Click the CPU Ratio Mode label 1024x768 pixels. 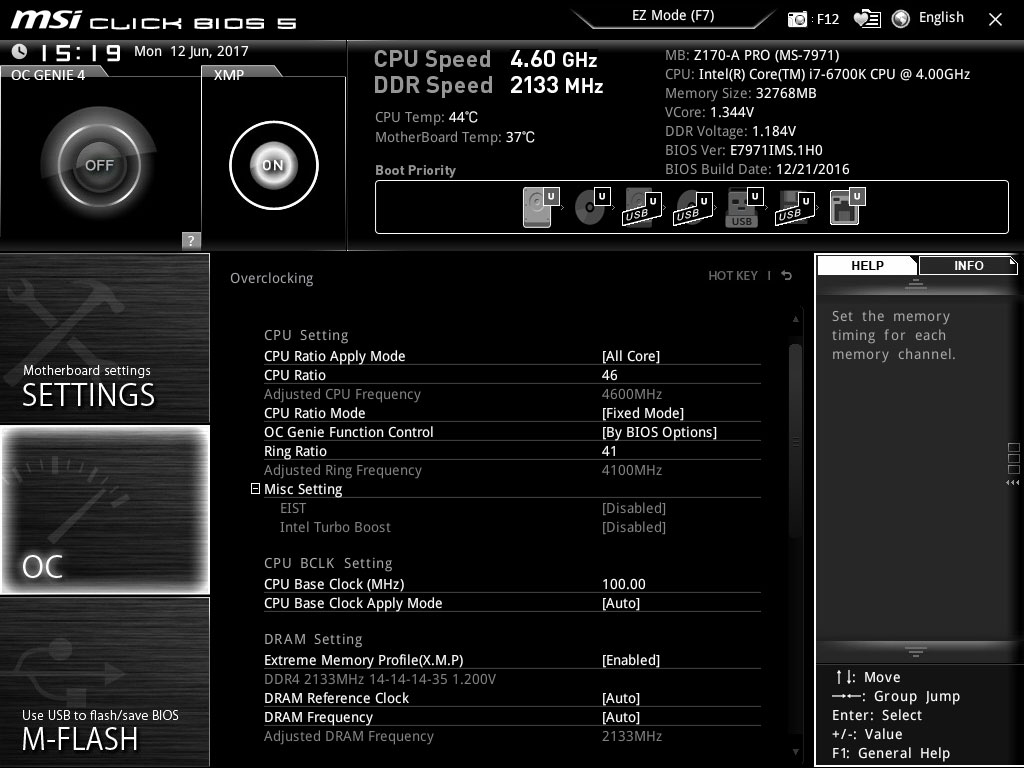tap(314, 413)
